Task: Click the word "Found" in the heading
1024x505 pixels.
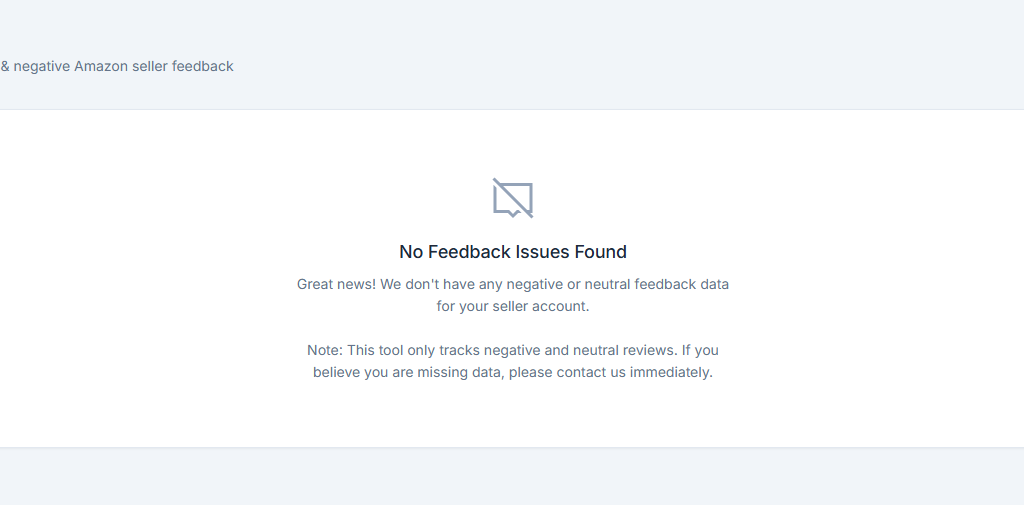Action: 600,252
